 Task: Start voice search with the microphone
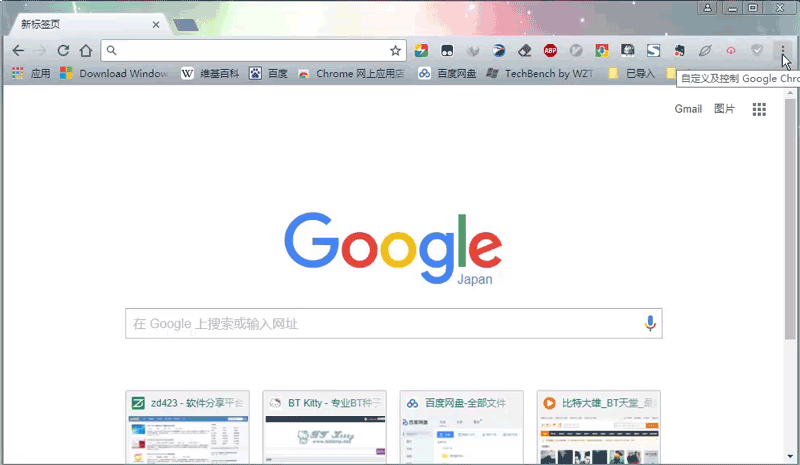pyautogui.click(x=650, y=323)
